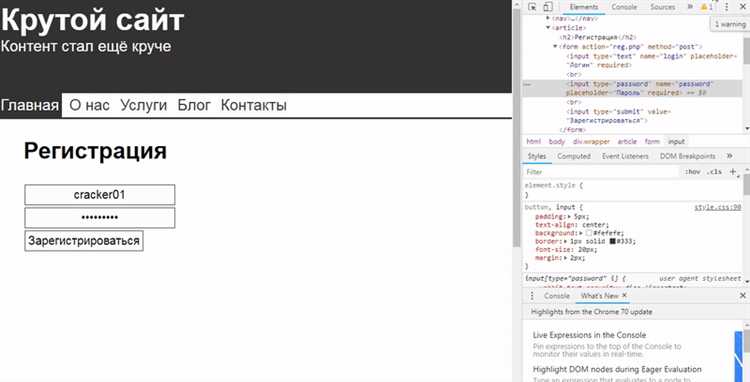Image resolution: width=750 pixels, height=382 pixels.
Task: Select the What's New drawer tab
Action: coord(599,296)
